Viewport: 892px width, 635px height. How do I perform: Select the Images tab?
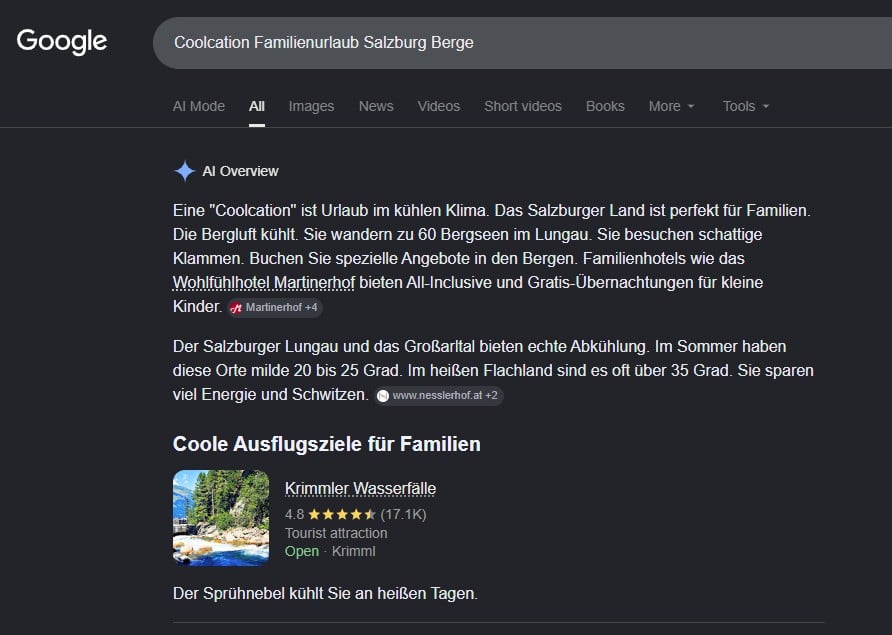coord(311,106)
